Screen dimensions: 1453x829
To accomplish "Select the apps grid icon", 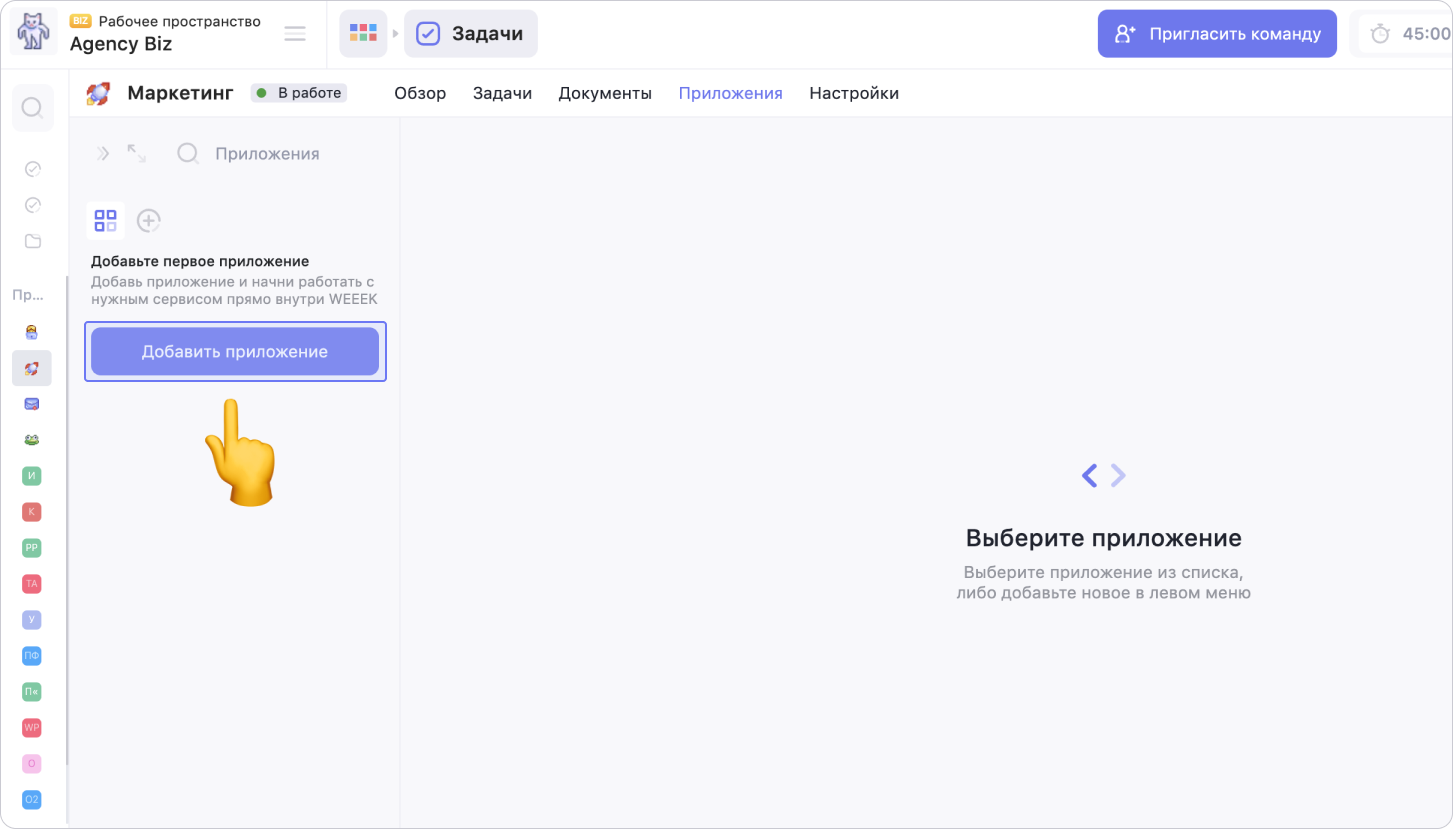I will tap(106, 221).
